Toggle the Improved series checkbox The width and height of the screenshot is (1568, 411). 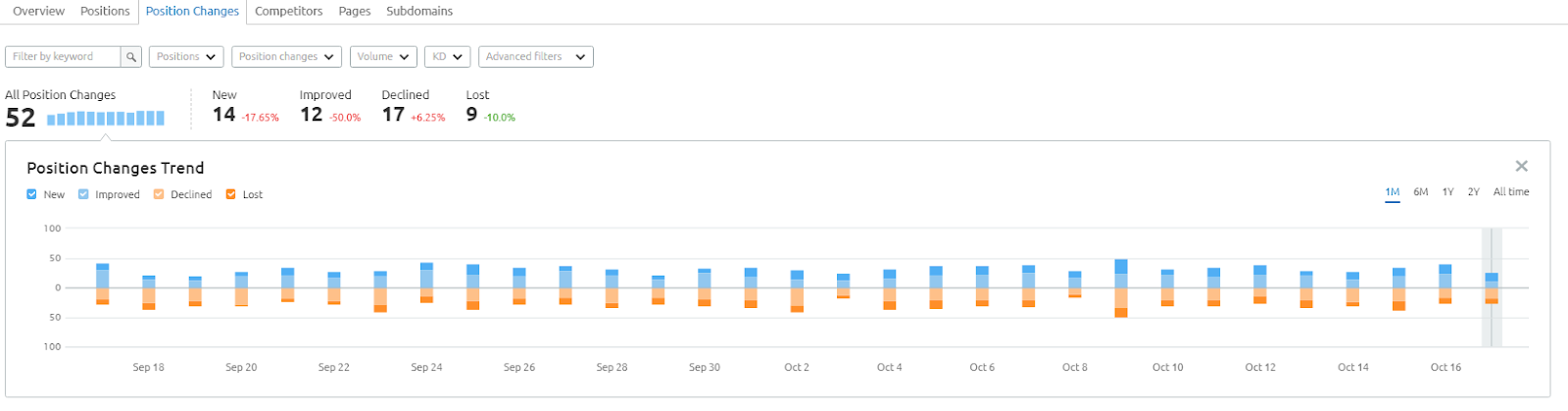[84, 194]
